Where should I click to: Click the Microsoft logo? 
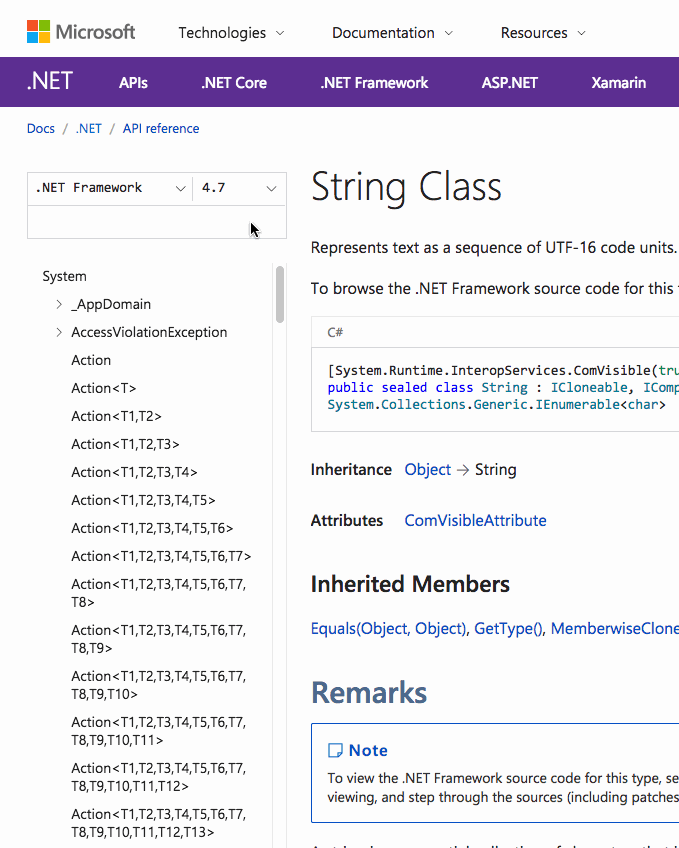[x=80, y=31]
